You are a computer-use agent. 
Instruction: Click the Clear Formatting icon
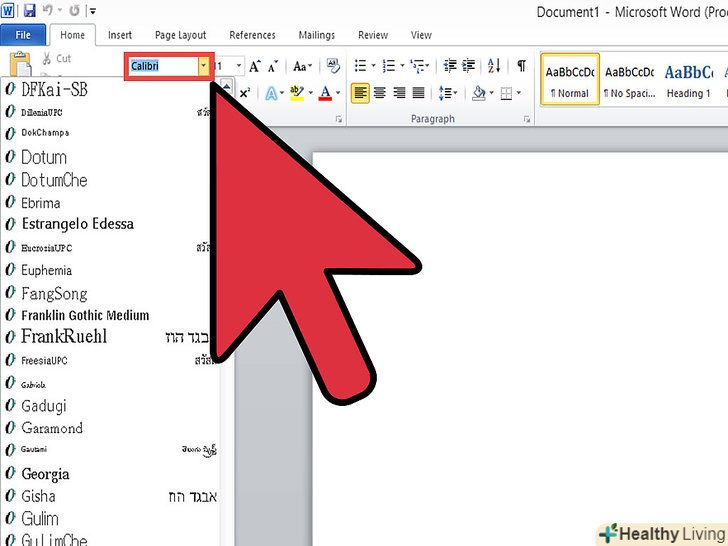pyautogui.click(x=333, y=66)
